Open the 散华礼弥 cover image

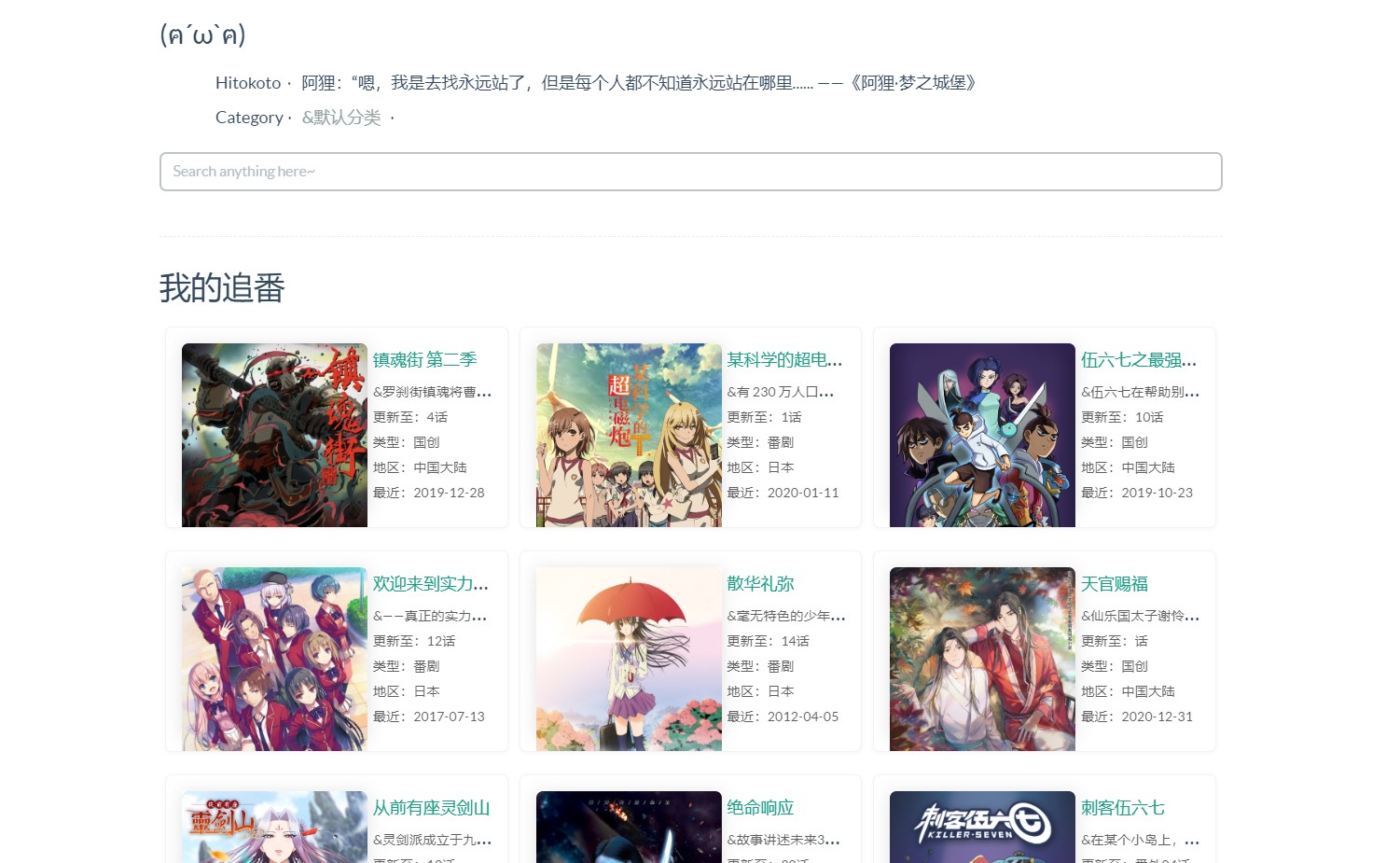(x=629, y=659)
